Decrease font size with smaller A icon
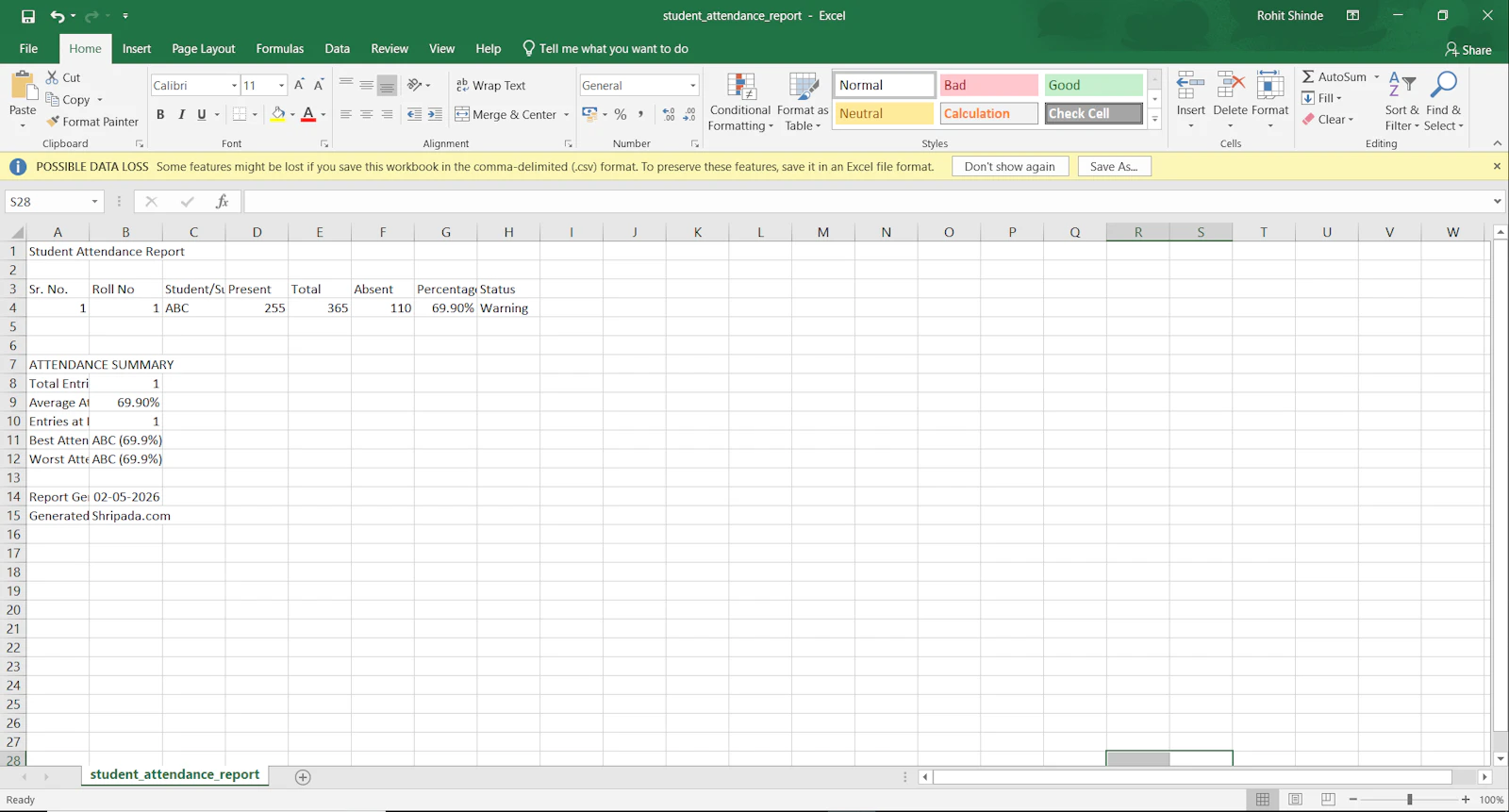Screen dimensions: 1509x812 tap(319, 85)
